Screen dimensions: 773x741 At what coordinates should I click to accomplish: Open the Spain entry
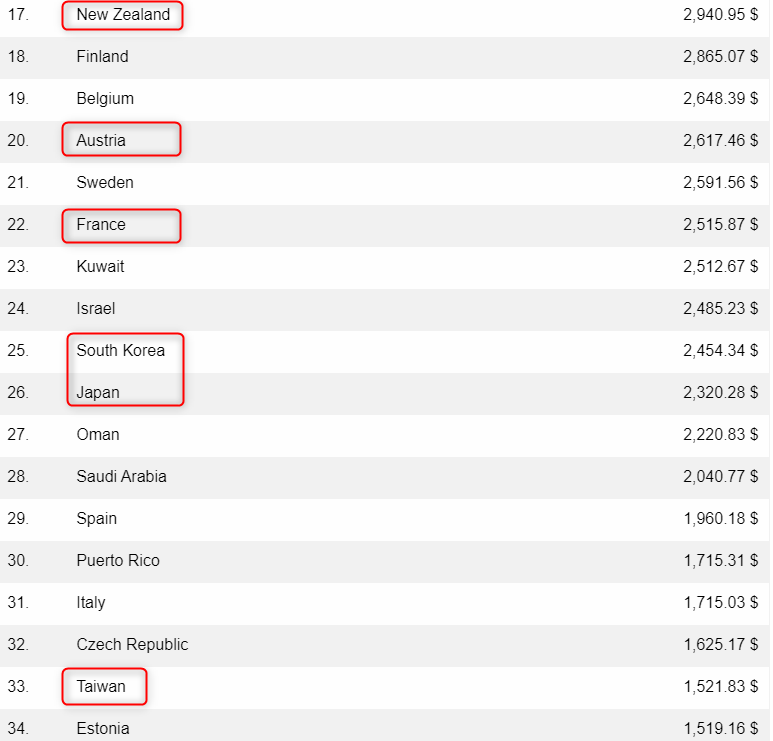385,519
